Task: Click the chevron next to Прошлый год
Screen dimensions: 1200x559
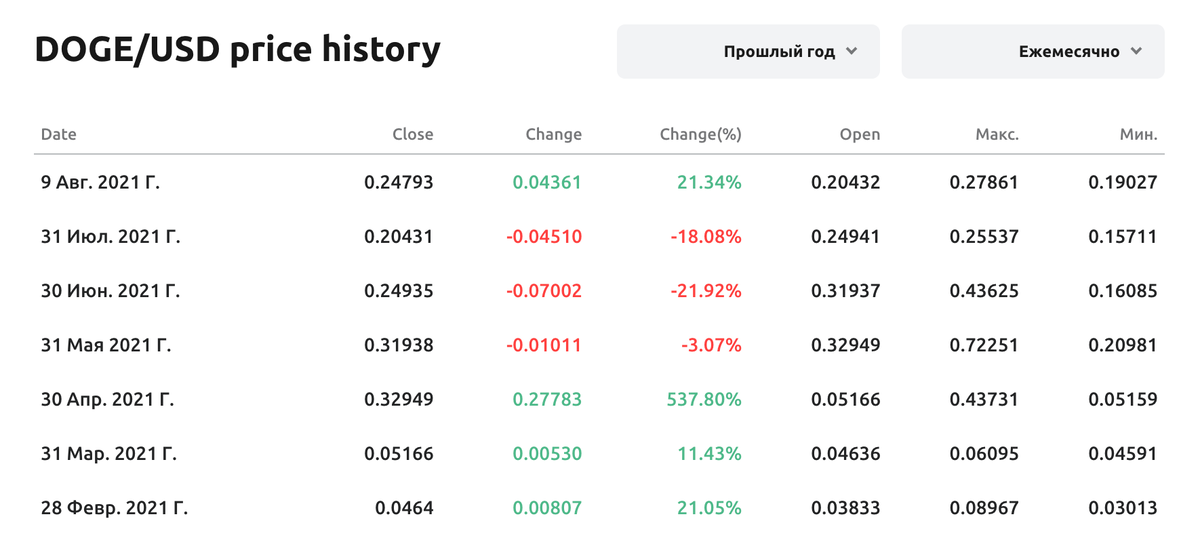Action: 851,52
